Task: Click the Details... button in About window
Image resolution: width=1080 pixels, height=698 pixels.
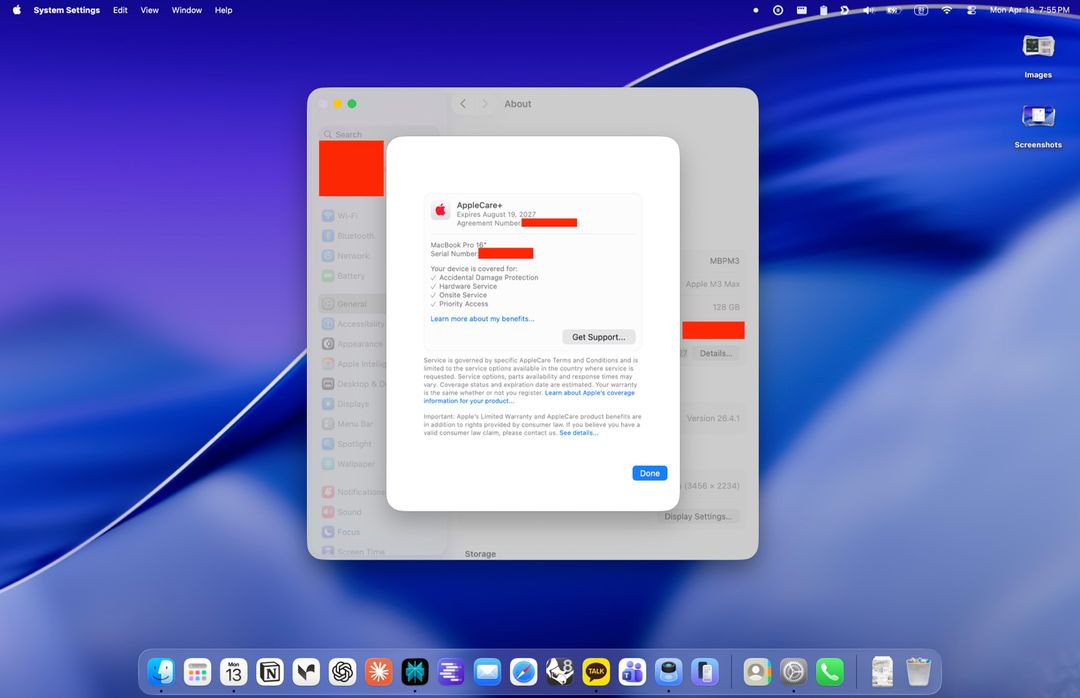Action: 716,353
